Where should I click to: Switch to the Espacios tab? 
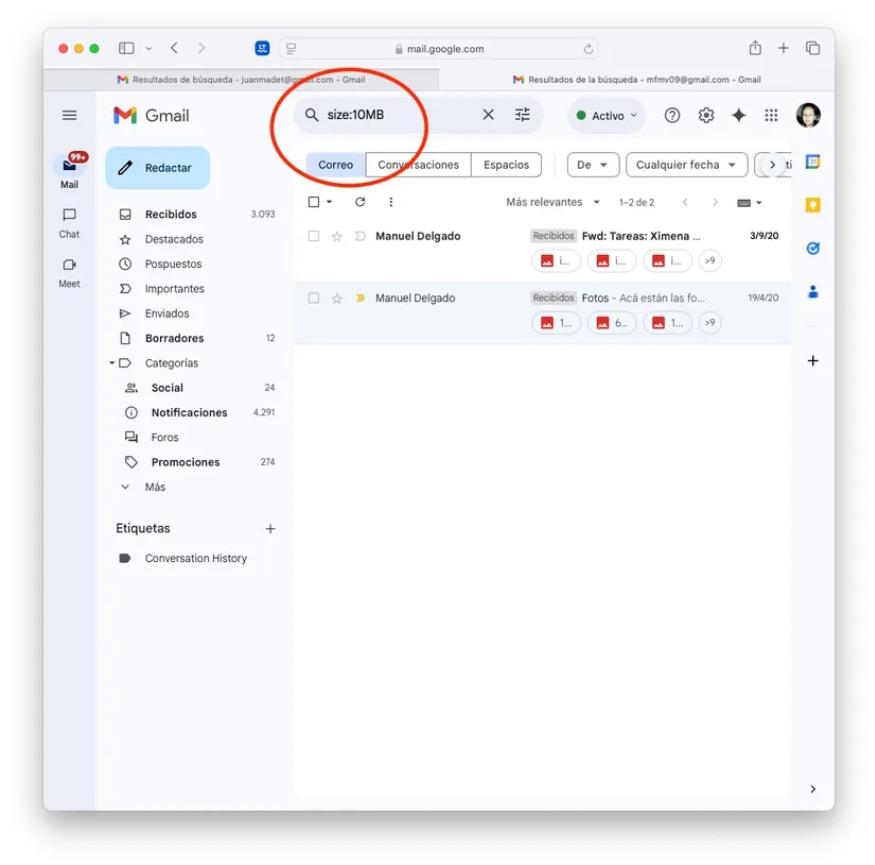pyautogui.click(x=506, y=164)
